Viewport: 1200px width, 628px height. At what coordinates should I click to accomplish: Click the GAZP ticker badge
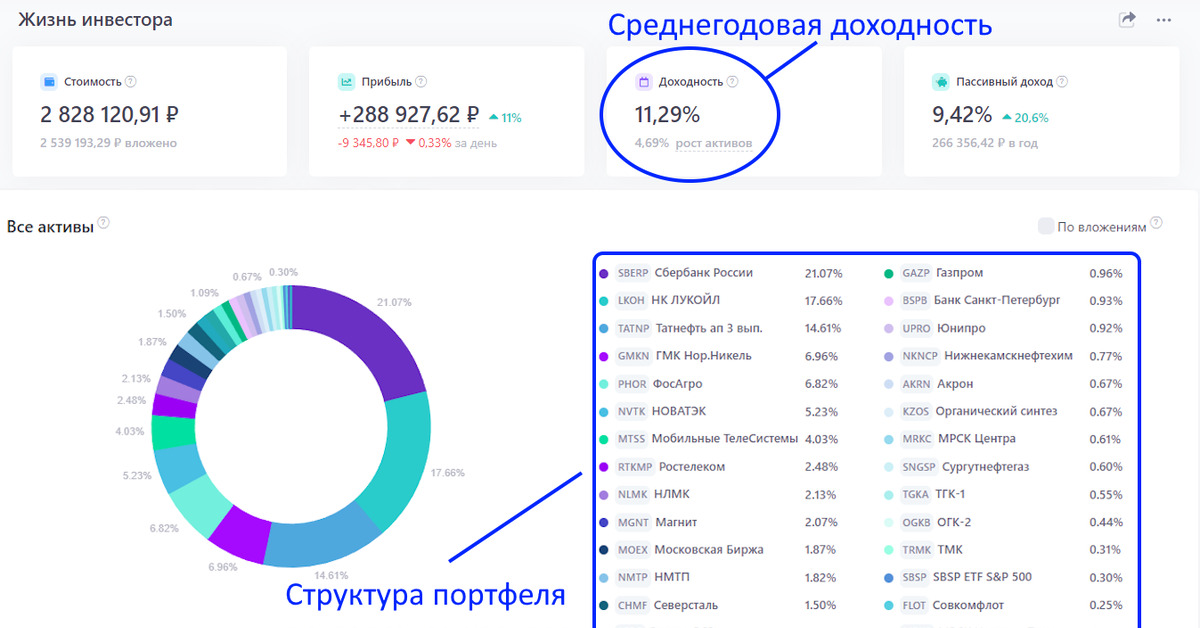pyautogui.click(x=916, y=273)
